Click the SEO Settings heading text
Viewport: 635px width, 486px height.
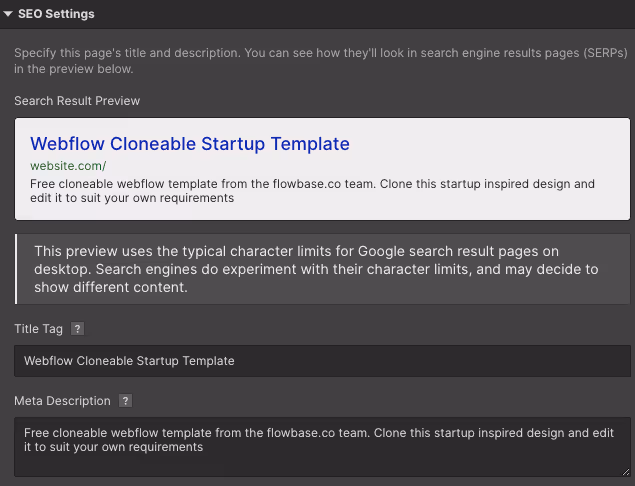[x=57, y=13]
